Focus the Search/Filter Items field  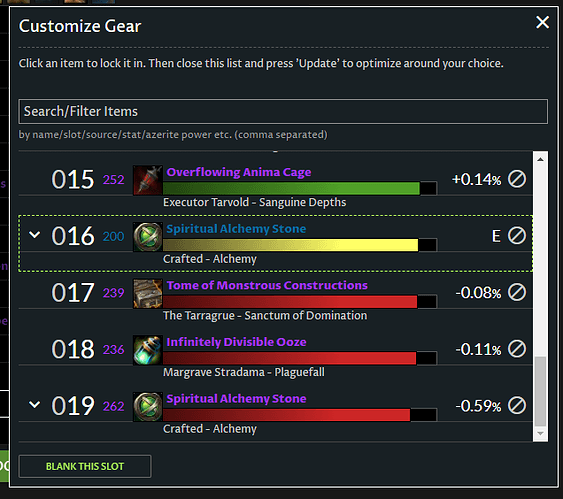(283, 111)
